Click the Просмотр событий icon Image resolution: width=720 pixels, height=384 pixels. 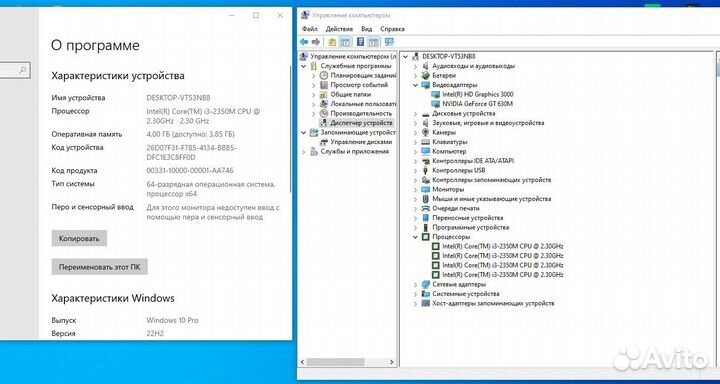324,85
